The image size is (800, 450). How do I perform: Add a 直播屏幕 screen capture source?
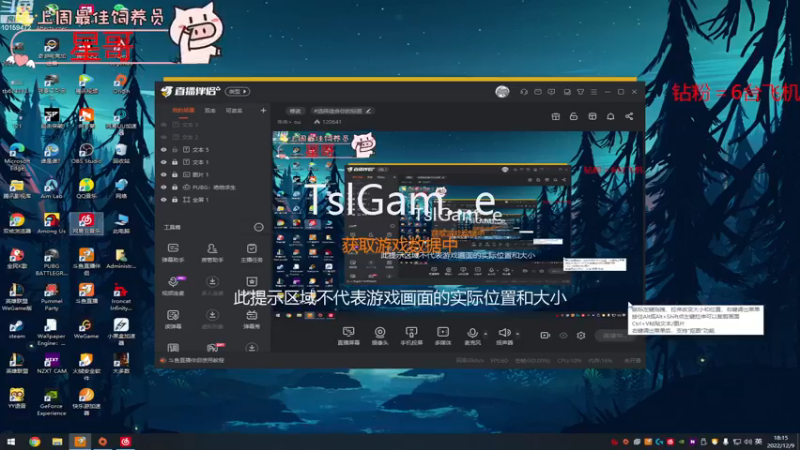coord(348,336)
